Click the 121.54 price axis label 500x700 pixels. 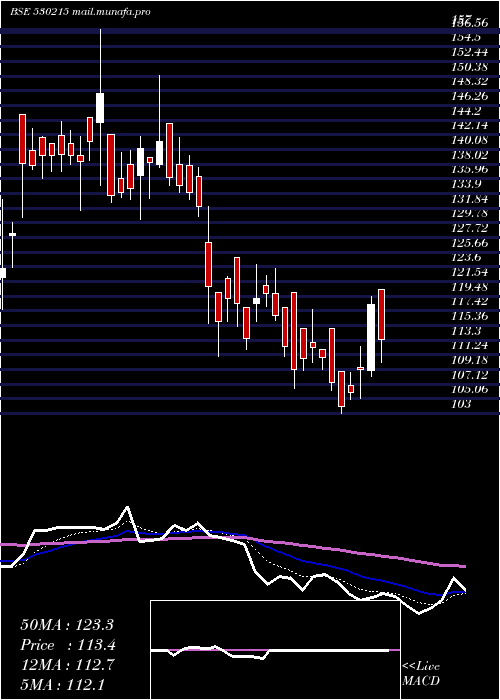[469, 272]
